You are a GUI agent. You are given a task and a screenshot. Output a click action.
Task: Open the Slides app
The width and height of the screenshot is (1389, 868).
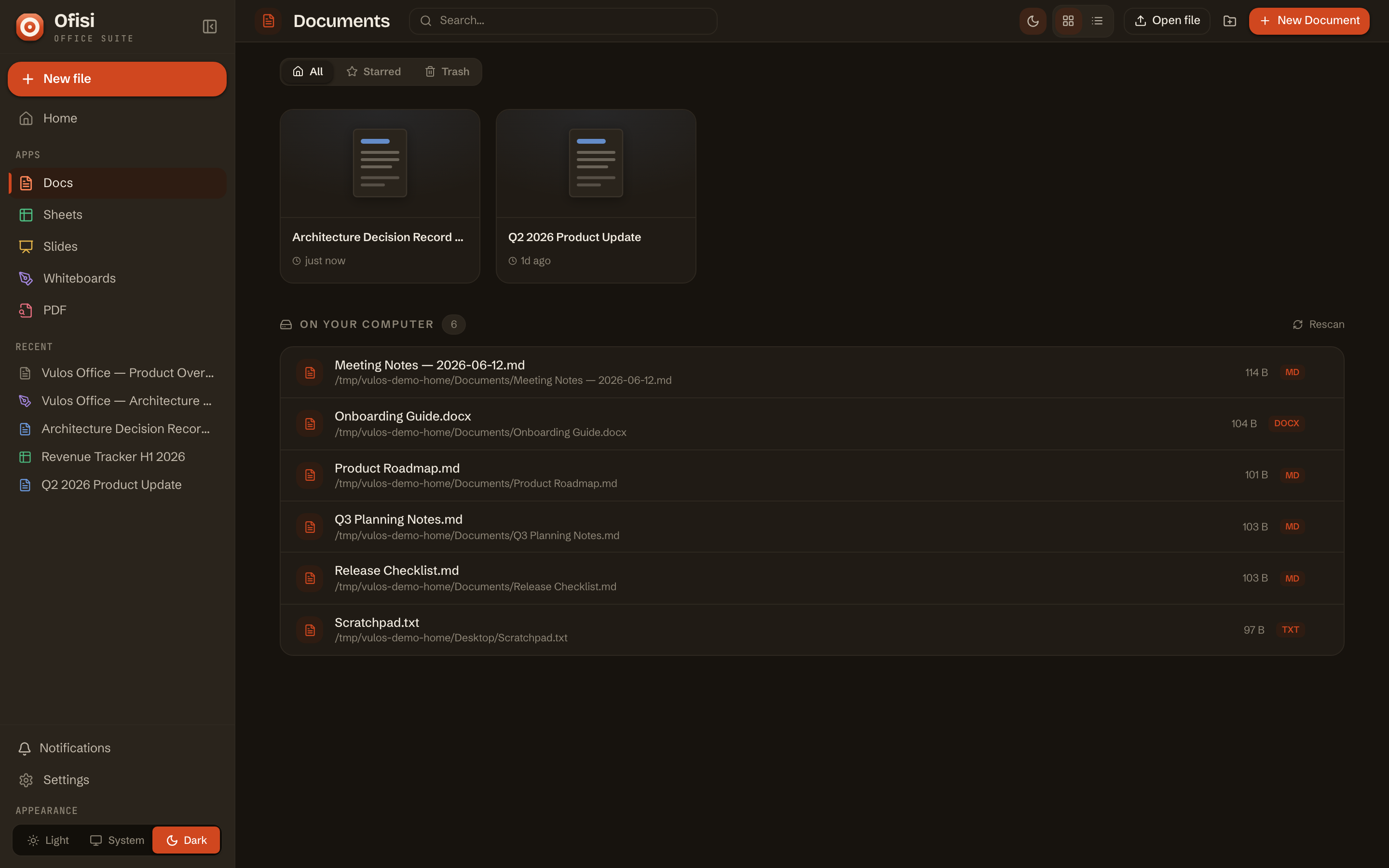117,247
